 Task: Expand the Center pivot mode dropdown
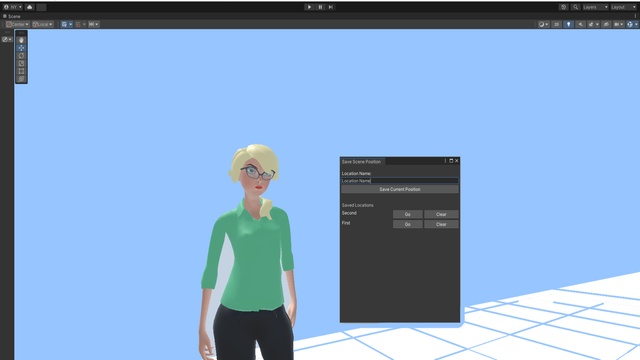click(x=18, y=24)
